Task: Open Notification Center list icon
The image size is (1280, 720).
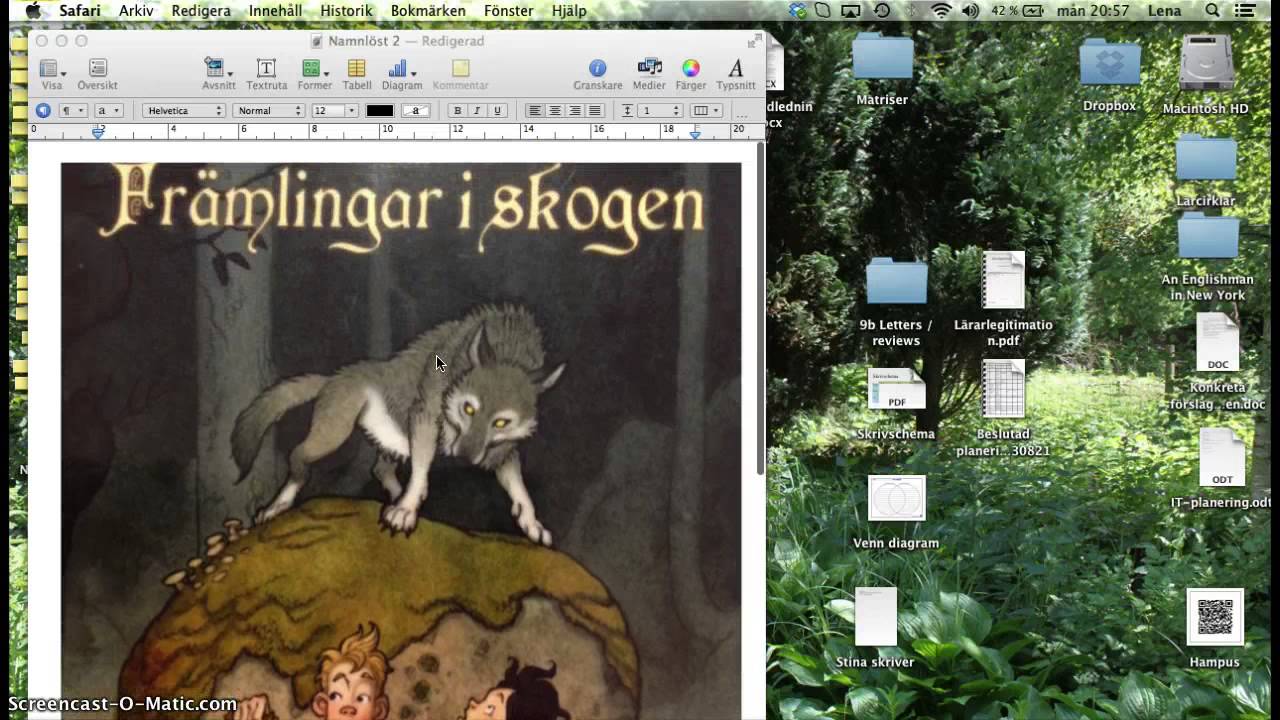Action: click(x=1245, y=11)
